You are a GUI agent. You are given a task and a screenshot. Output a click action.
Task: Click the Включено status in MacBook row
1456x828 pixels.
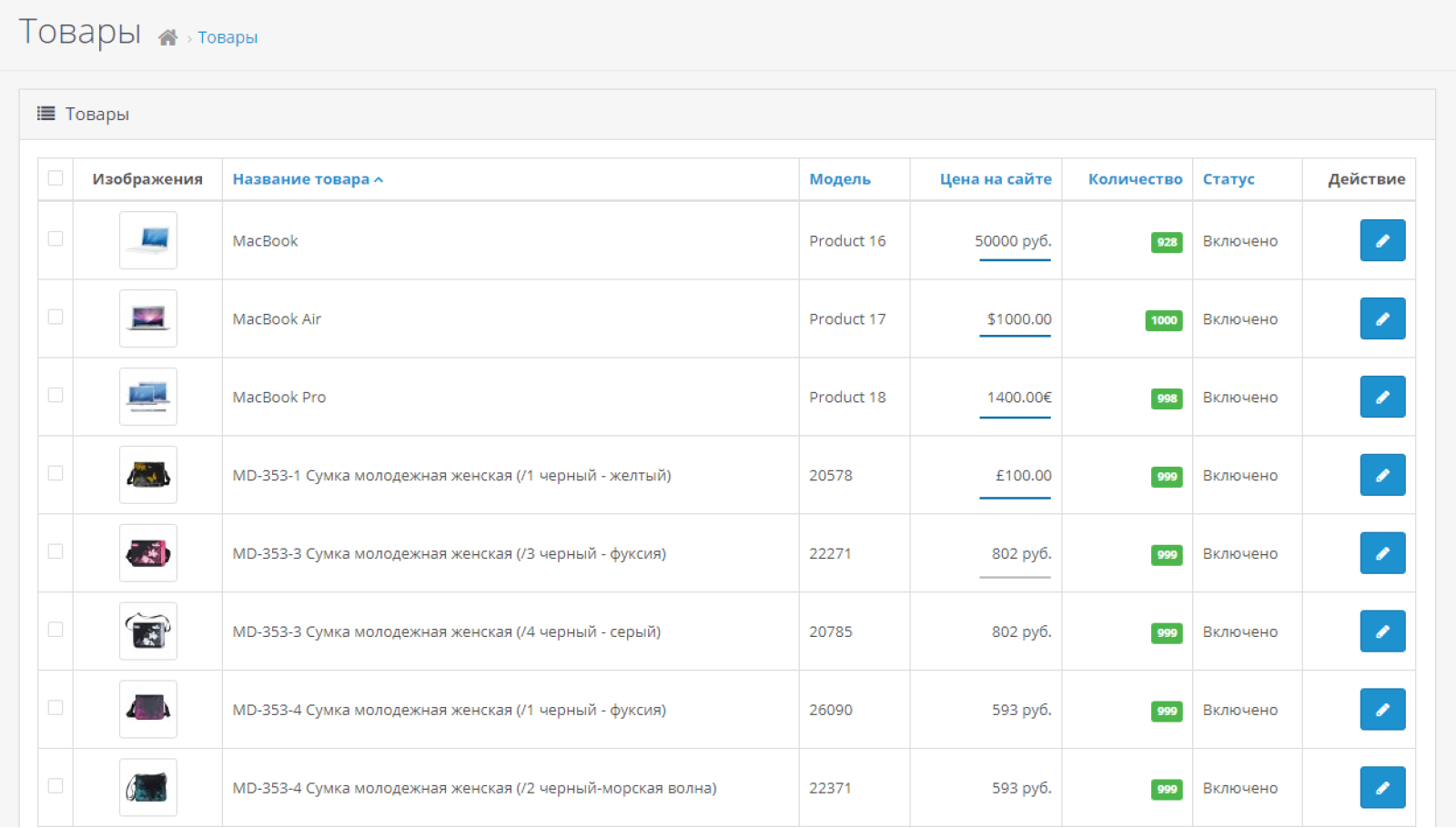[1240, 241]
